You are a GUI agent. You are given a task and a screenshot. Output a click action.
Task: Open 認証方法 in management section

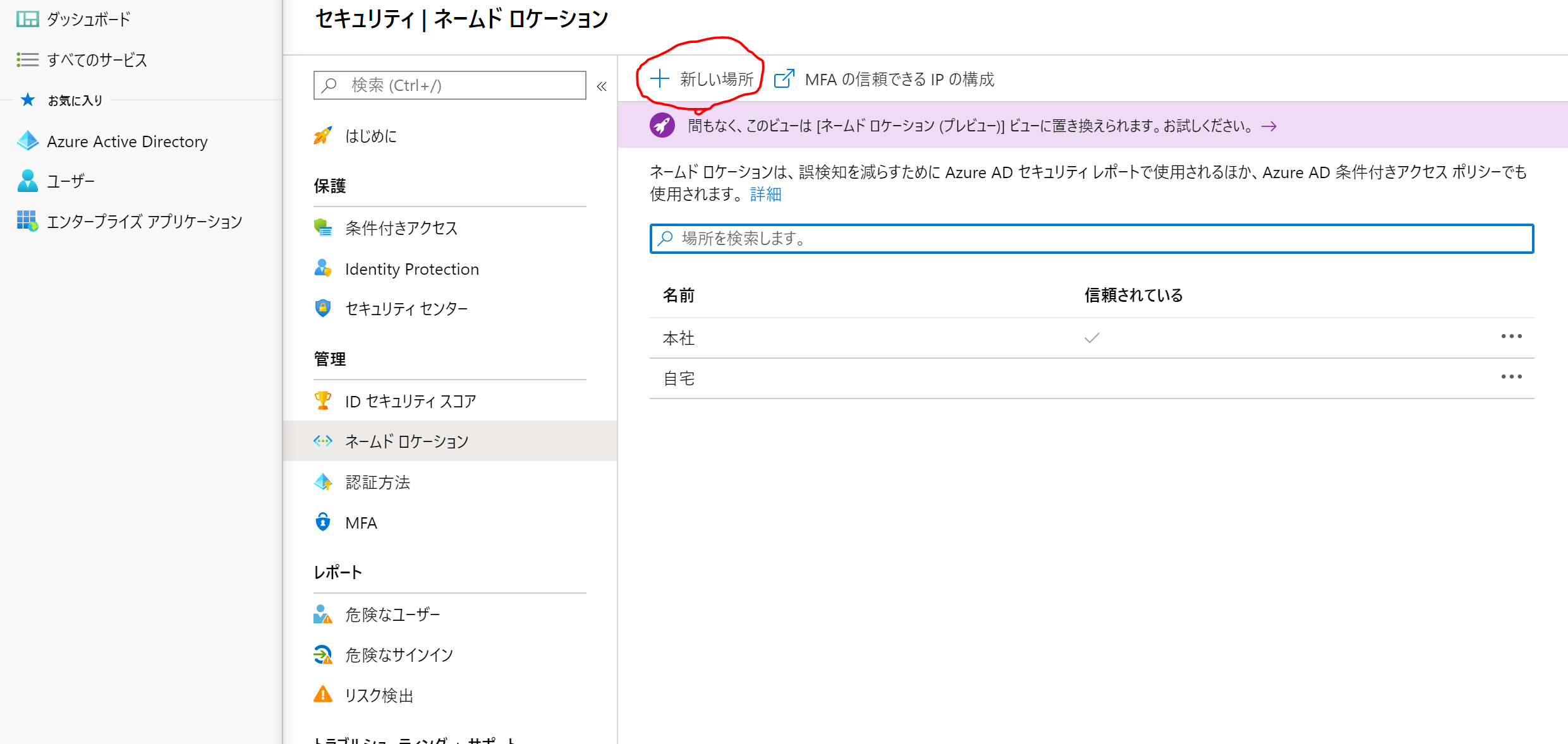click(x=377, y=483)
